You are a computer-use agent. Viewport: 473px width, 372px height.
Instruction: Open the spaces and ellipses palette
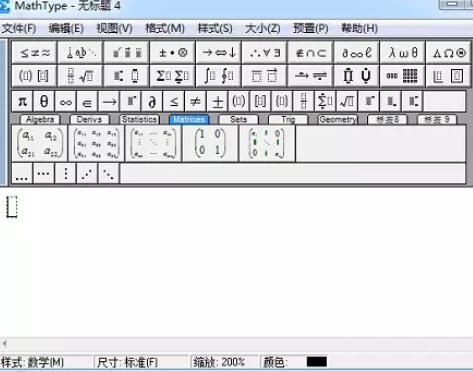pyautogui.click(x=80, y=52)
